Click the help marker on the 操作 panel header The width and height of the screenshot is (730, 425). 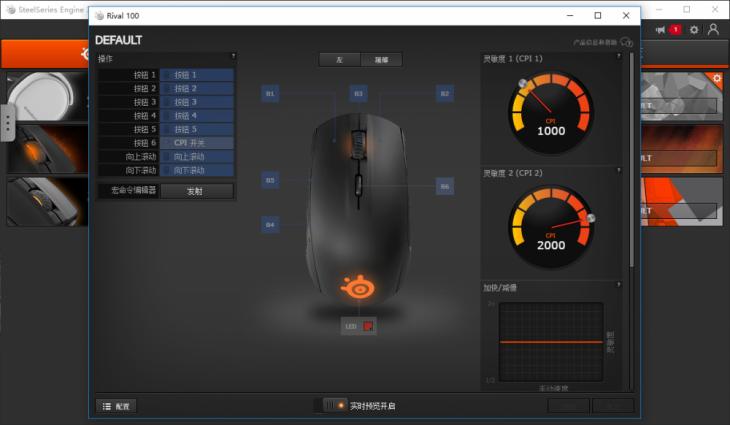[233, 56]
